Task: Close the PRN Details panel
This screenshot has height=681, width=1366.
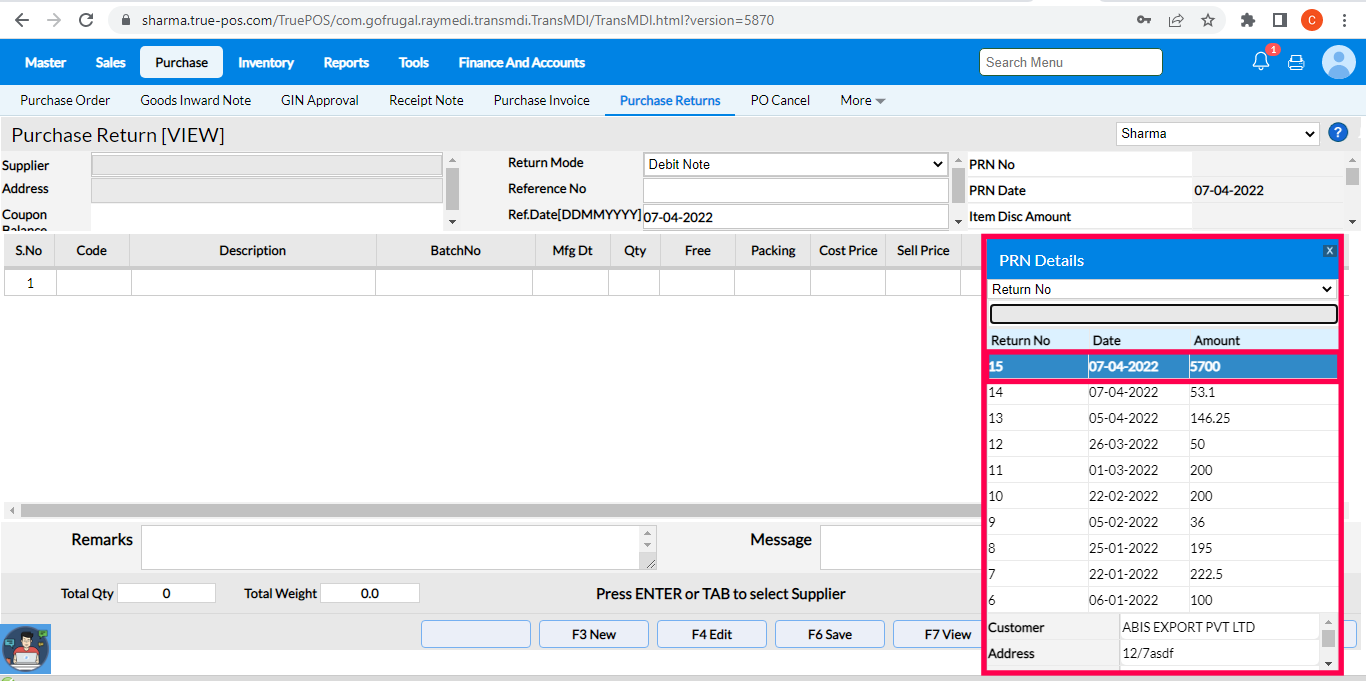Action: (1329, 251)
